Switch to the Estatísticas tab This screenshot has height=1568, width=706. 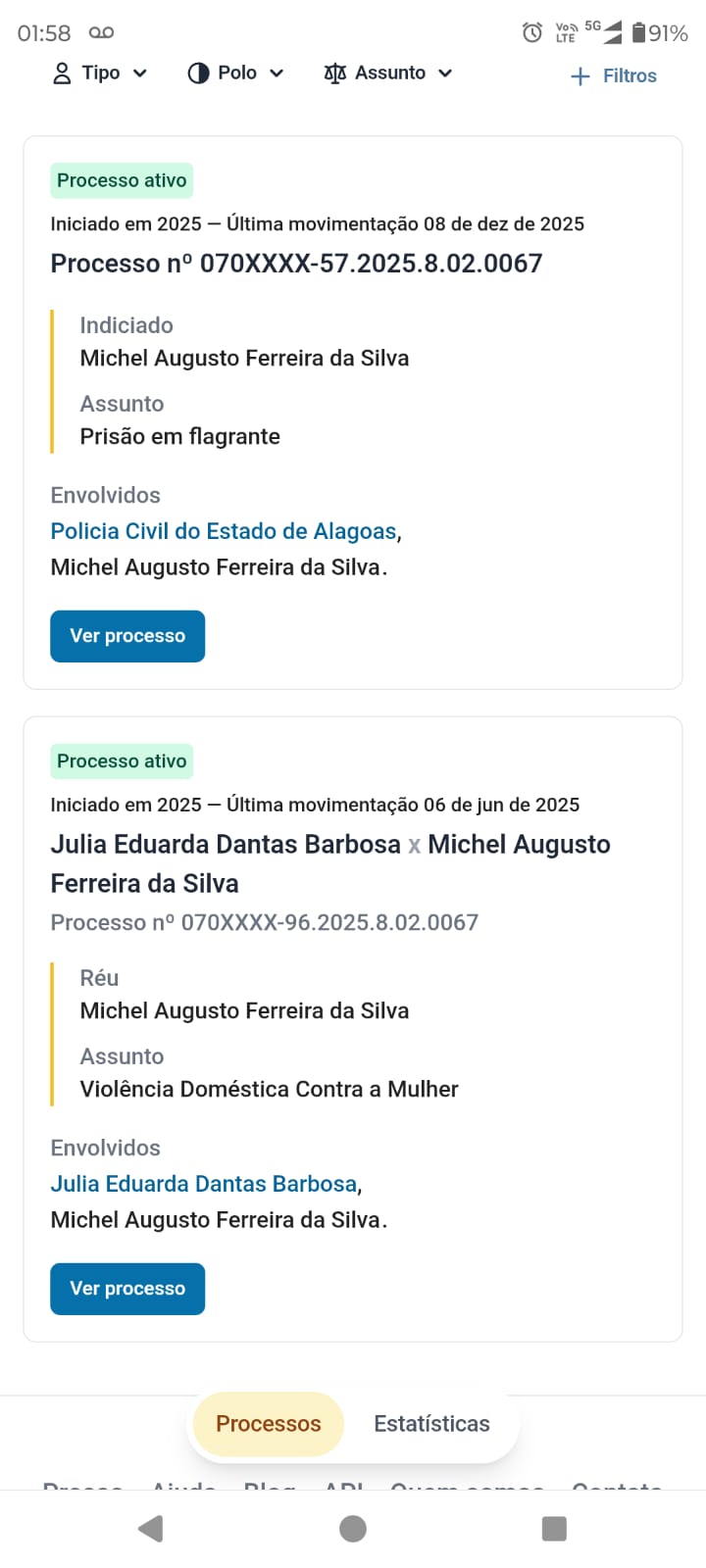431,1424
